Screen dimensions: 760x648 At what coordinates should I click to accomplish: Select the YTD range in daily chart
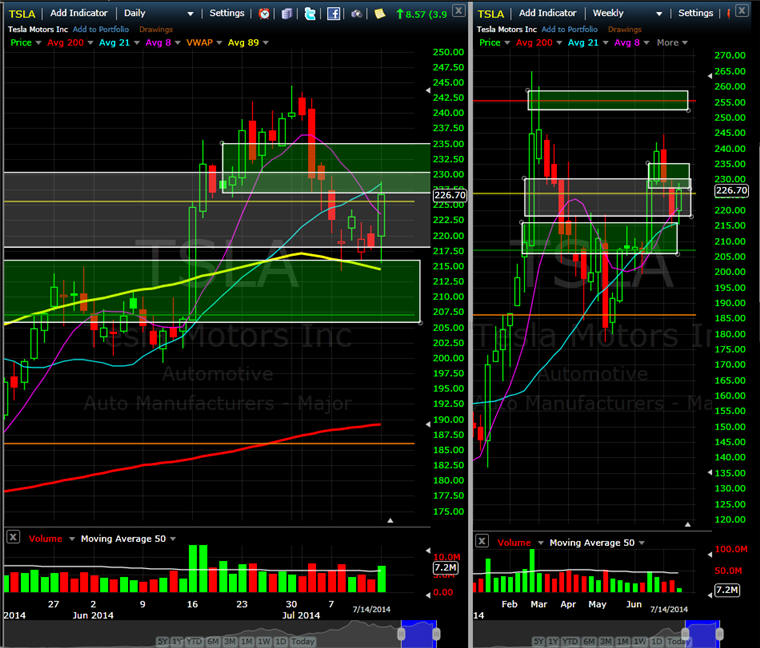coord(194,642)
